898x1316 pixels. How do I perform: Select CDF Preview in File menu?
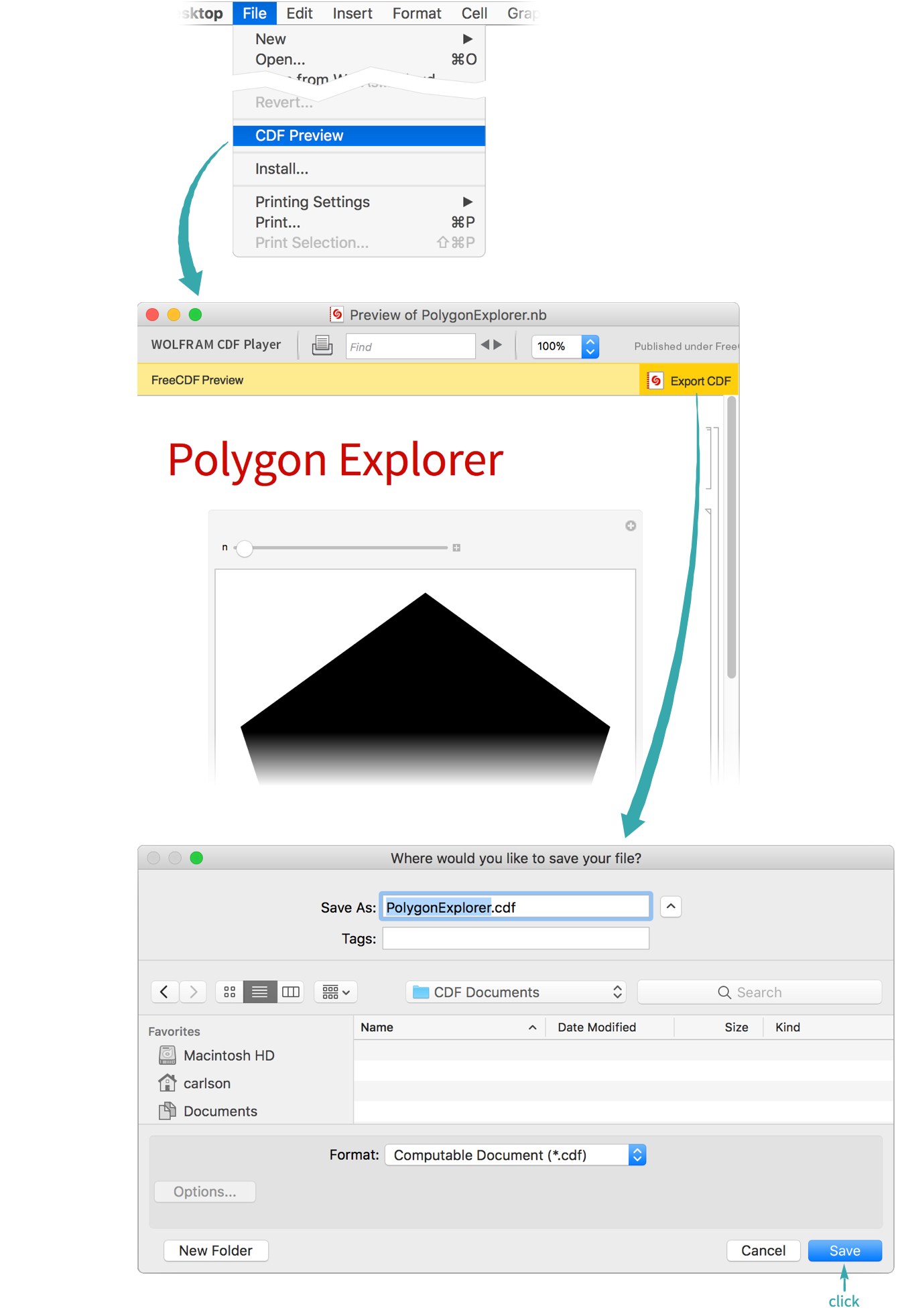(x=359, y=135)
